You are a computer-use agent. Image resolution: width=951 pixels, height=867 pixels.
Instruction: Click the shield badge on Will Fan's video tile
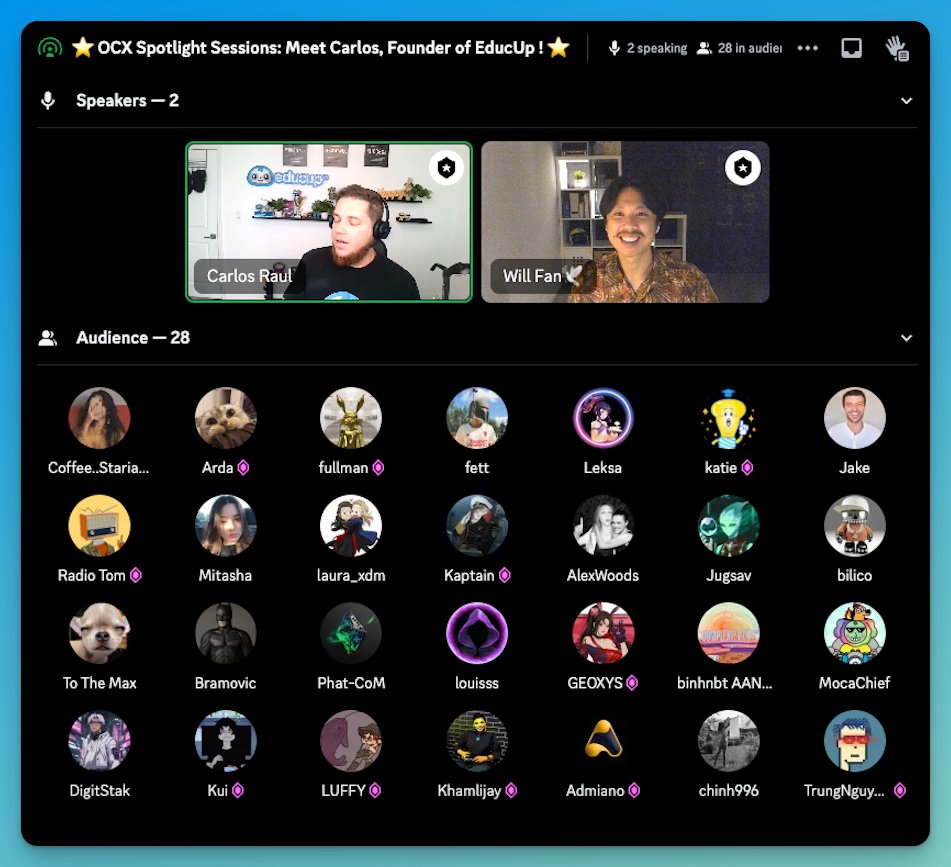tap(741, 168)
